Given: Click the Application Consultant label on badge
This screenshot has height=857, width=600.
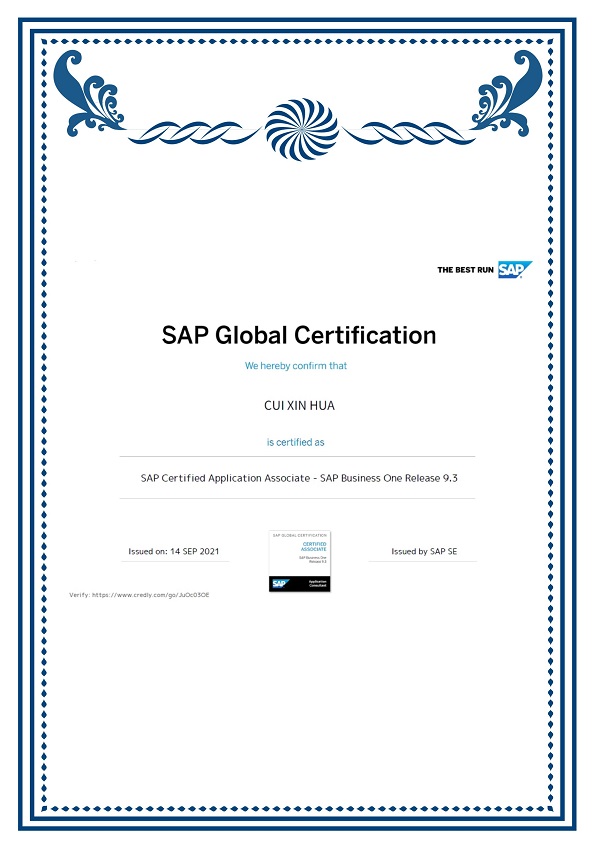Looking at the screenshot, I should click(317, 584).
